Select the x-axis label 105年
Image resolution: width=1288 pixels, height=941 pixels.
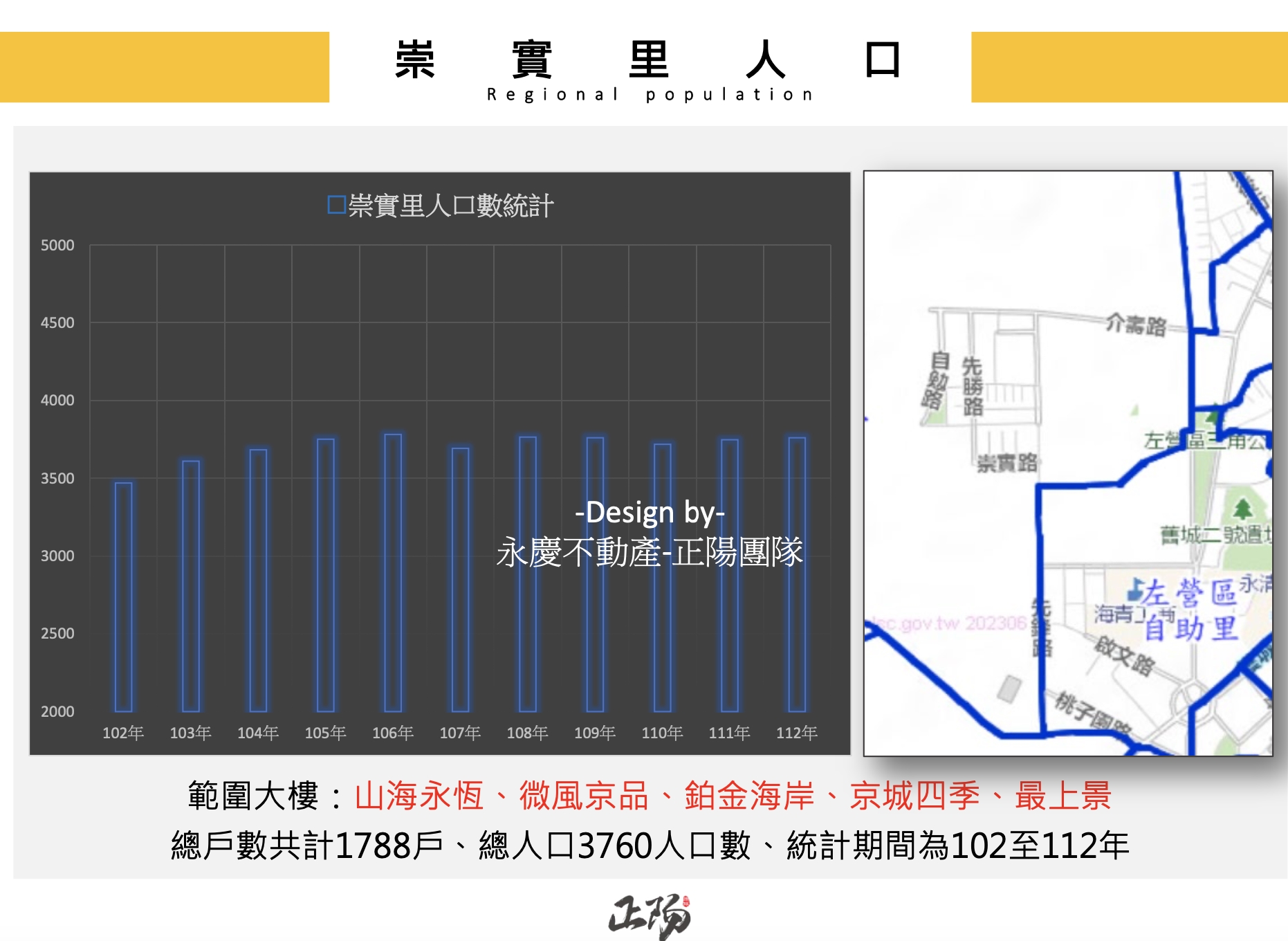tap(325, 733)
